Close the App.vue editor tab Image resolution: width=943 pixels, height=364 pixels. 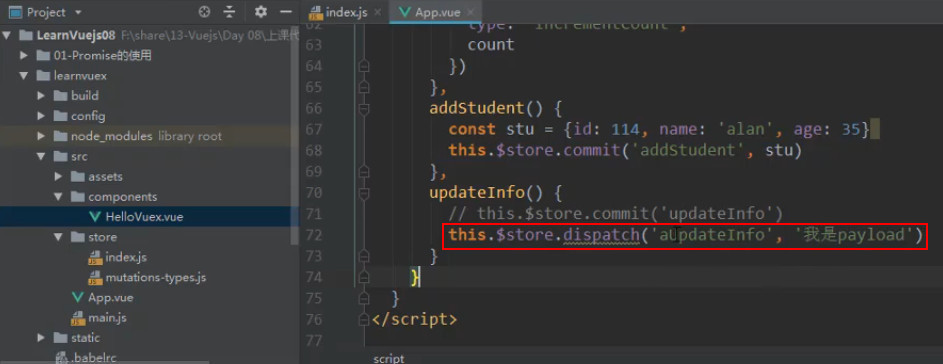coord(471,12)
